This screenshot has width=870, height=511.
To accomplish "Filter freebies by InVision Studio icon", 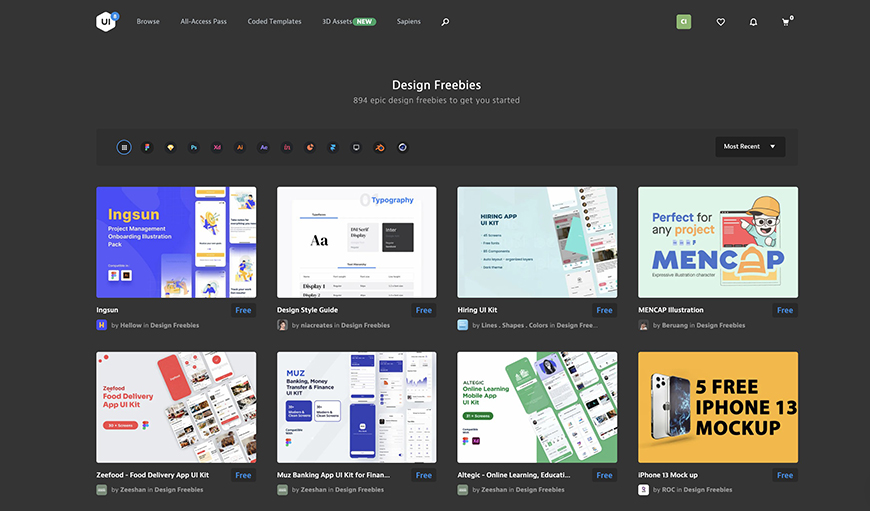I will pos(287,148).
